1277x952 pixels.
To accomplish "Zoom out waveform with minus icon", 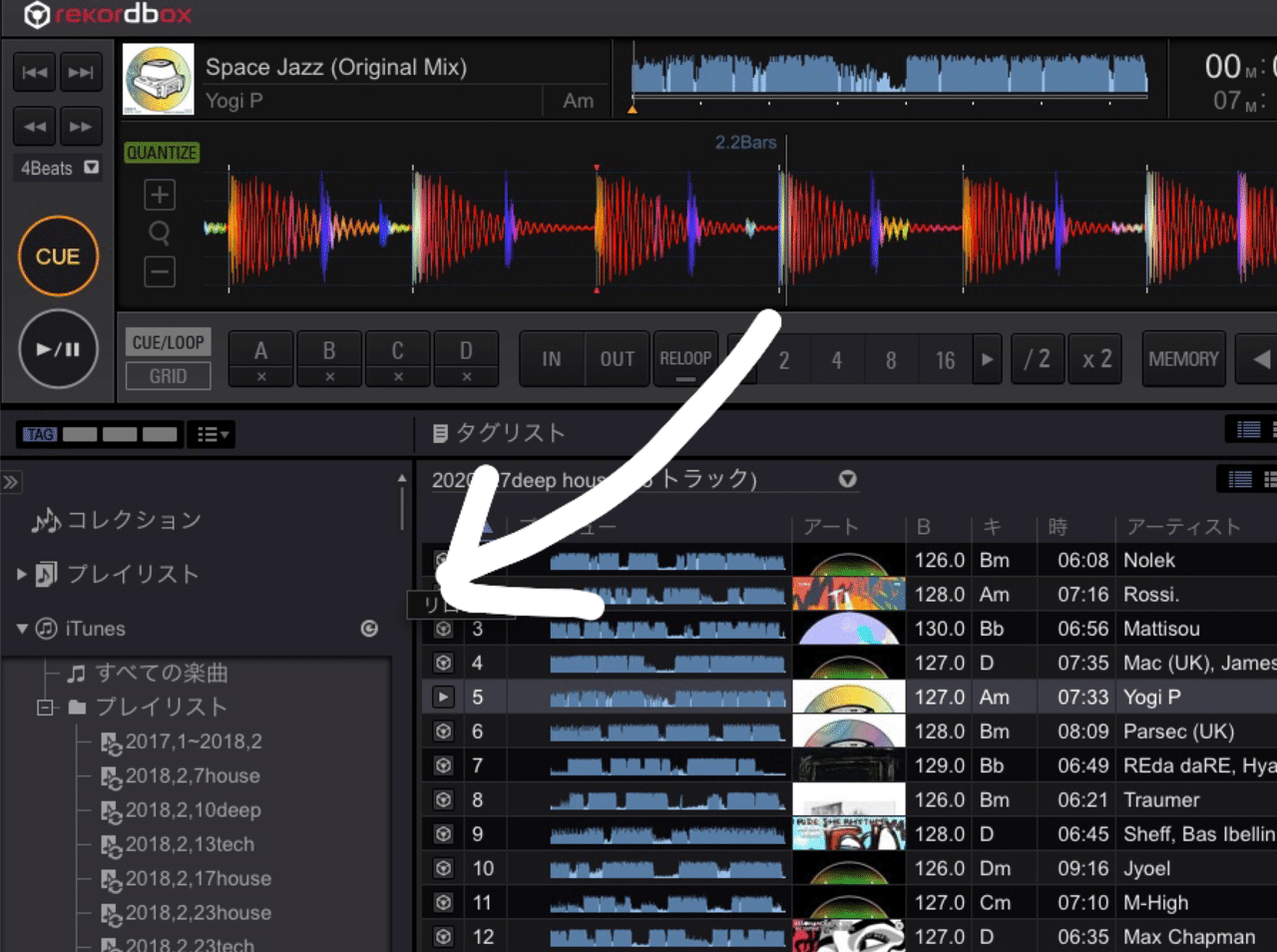I will 160,271.
